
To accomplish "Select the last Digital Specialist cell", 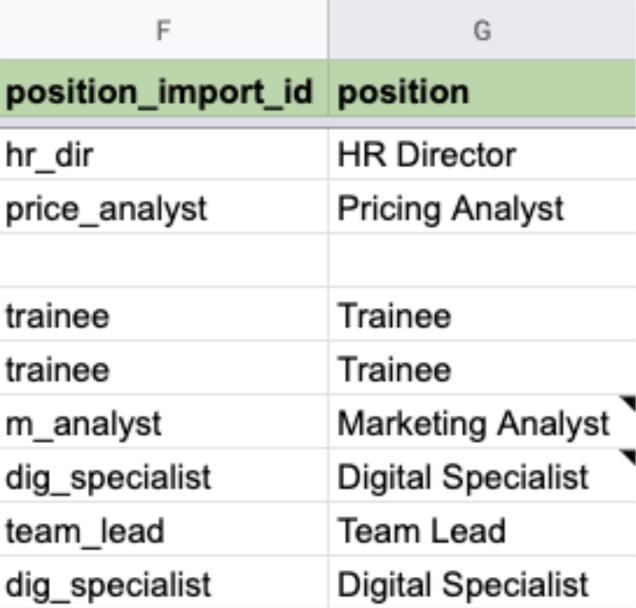I will click(x=482, y=582).
